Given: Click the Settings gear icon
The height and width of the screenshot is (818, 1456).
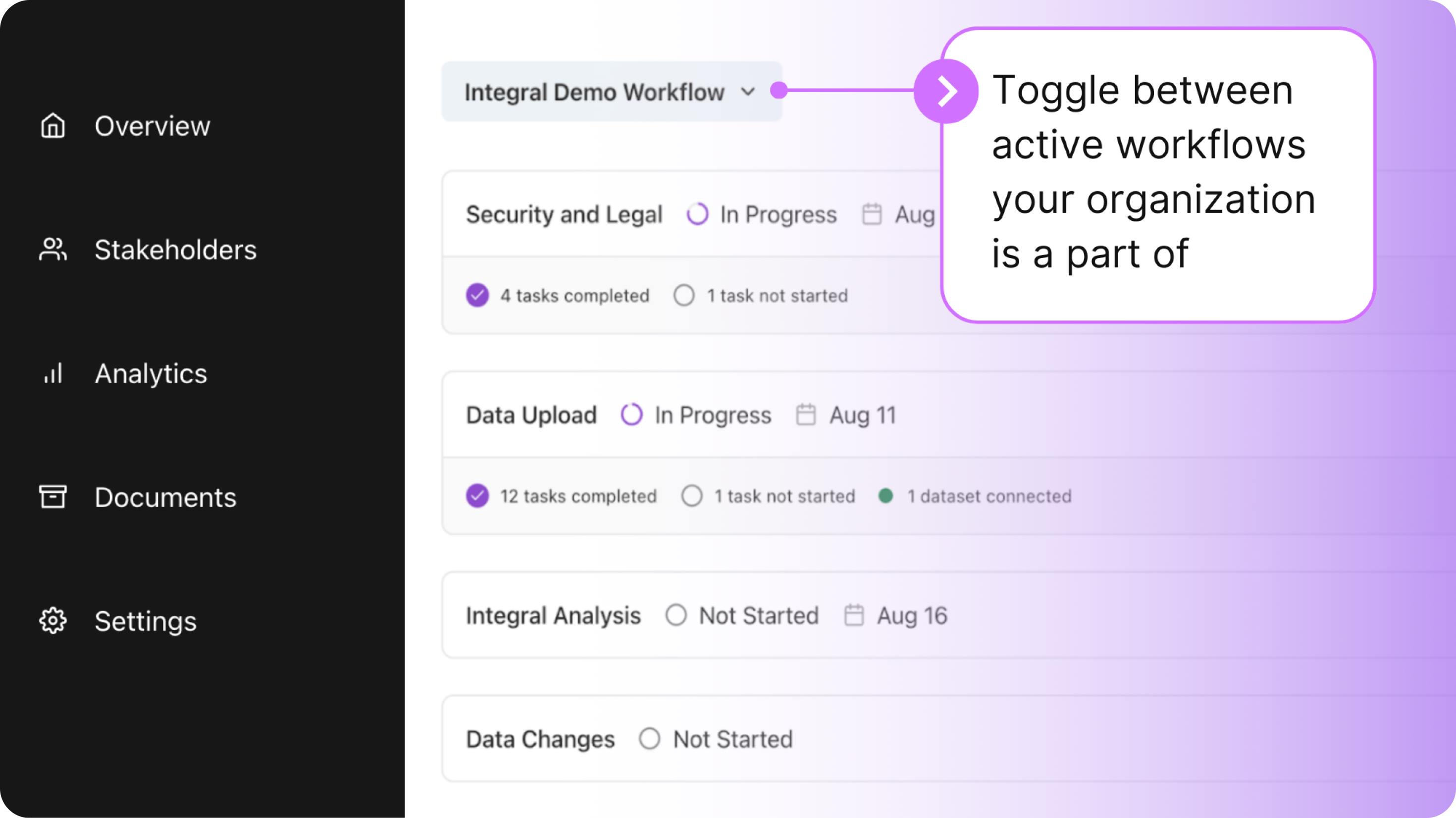Looking at the screenshot, I should pyautogui.click(x=53, y=621).
